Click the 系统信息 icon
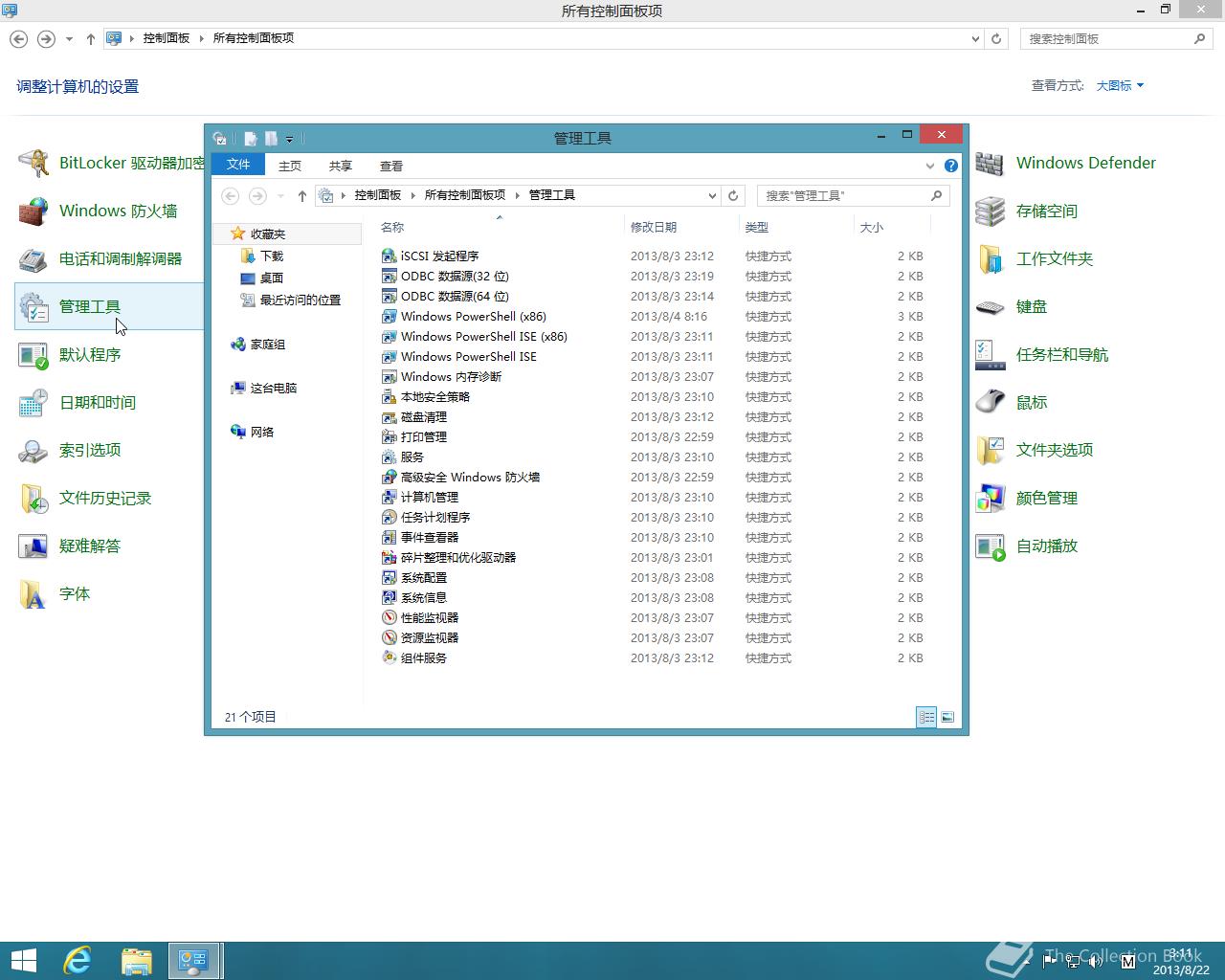Image resolution: width=1225 pixels, height=980 pixels. [389, 597]
